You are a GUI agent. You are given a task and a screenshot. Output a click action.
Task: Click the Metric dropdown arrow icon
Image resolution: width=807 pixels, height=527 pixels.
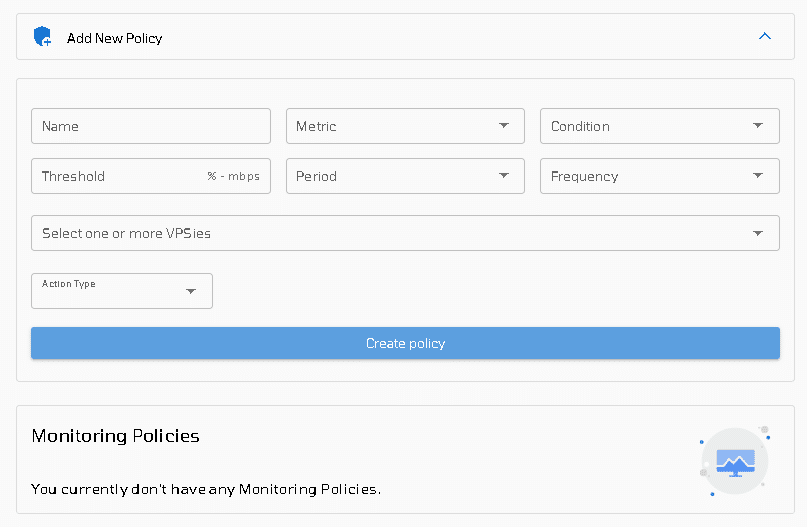click(504, 126)
